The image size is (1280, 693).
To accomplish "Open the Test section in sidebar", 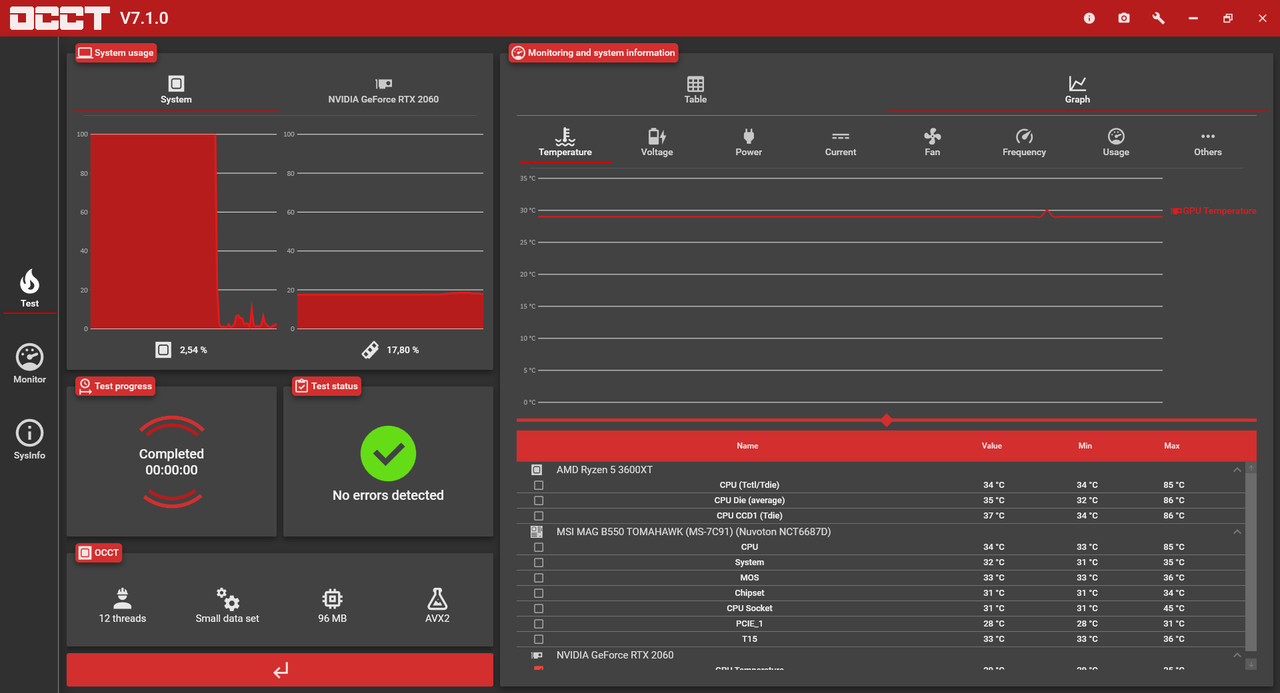I will [29, 287].
